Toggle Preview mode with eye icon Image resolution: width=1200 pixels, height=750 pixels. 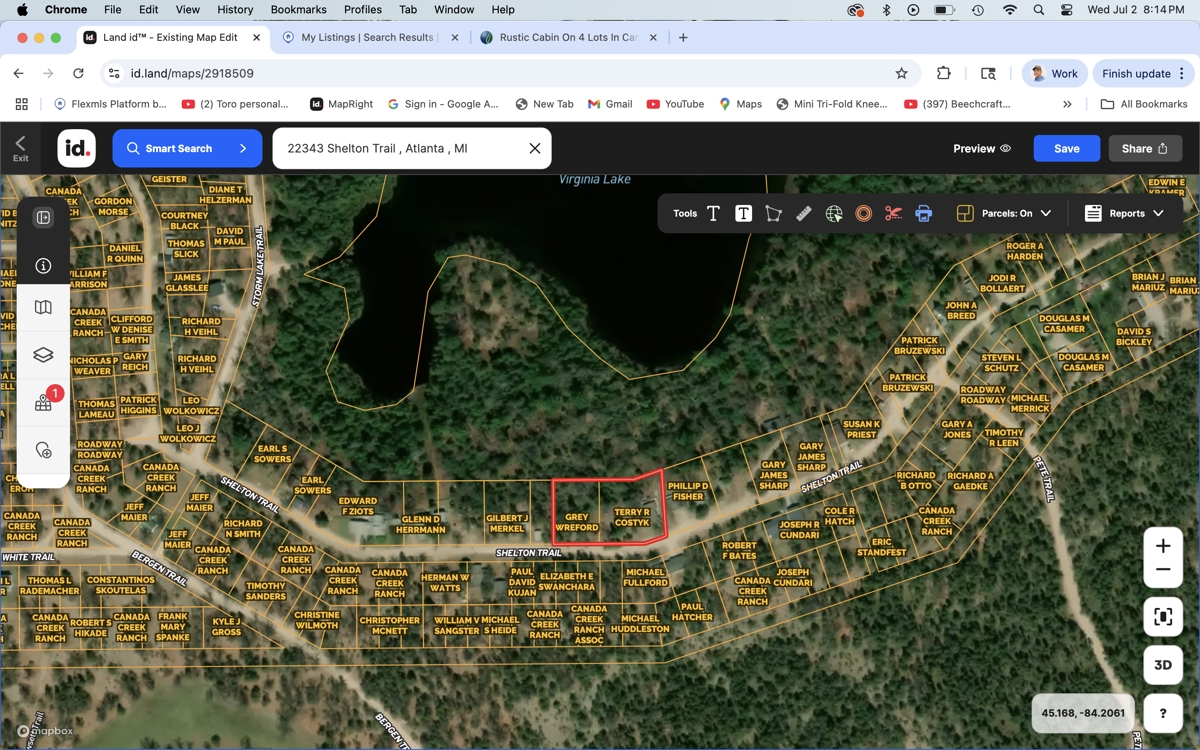coord(981,148)
